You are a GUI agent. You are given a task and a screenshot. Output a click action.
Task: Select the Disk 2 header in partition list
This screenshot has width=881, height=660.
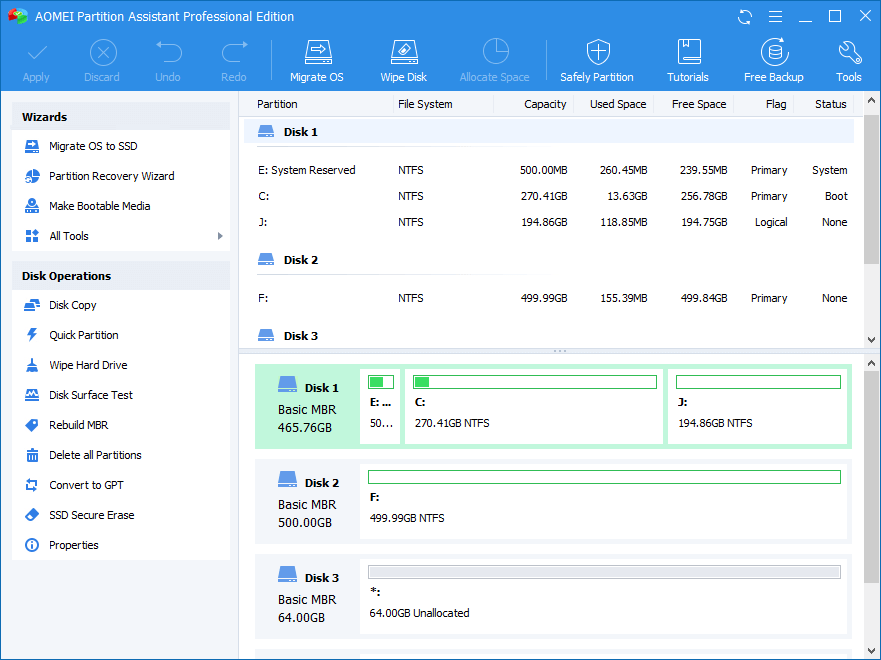[549, 260]
